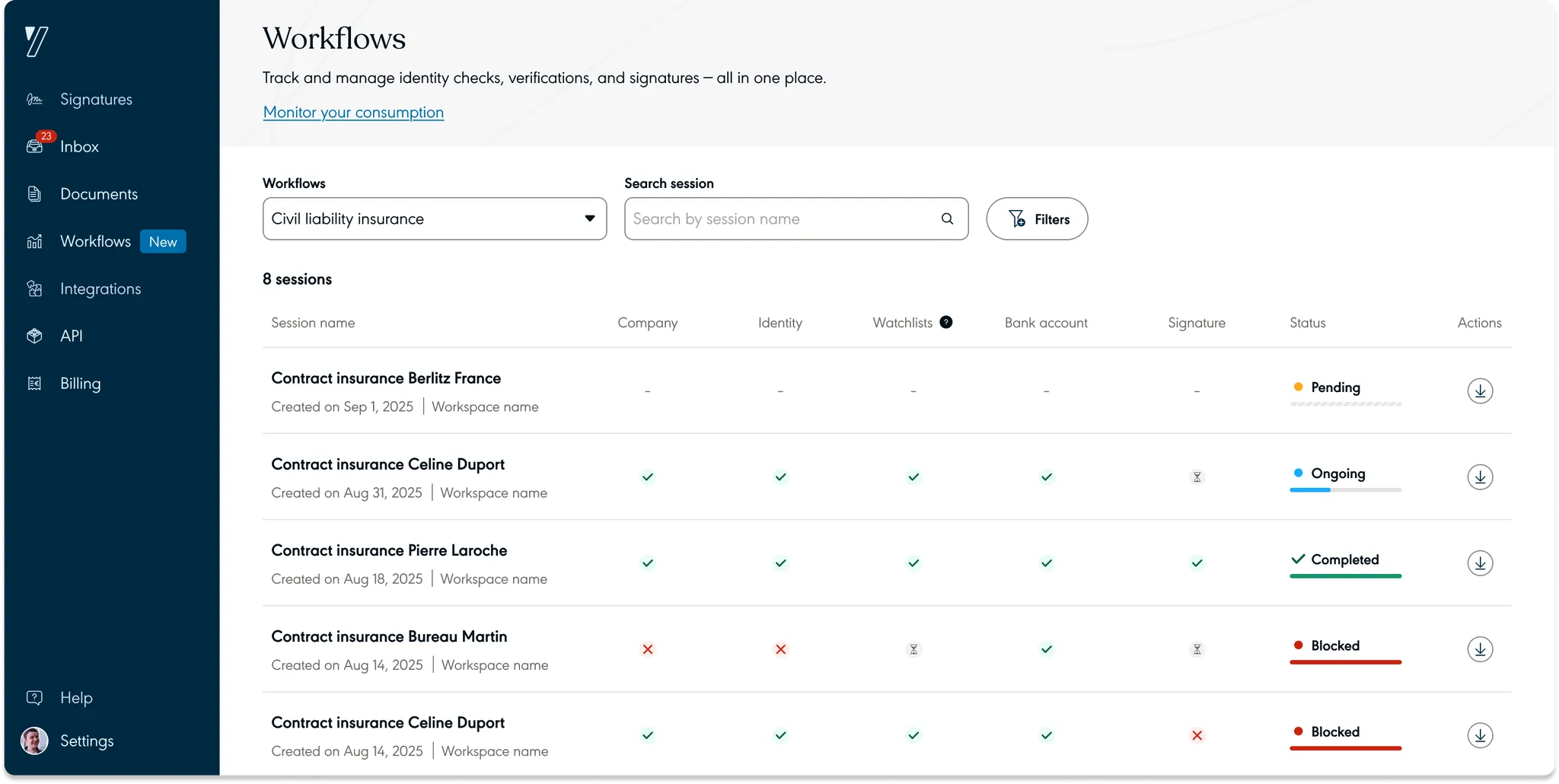Click the Ongoing status progress bar
This screenshot has height=784, width=1559.
coord(1346,490)
